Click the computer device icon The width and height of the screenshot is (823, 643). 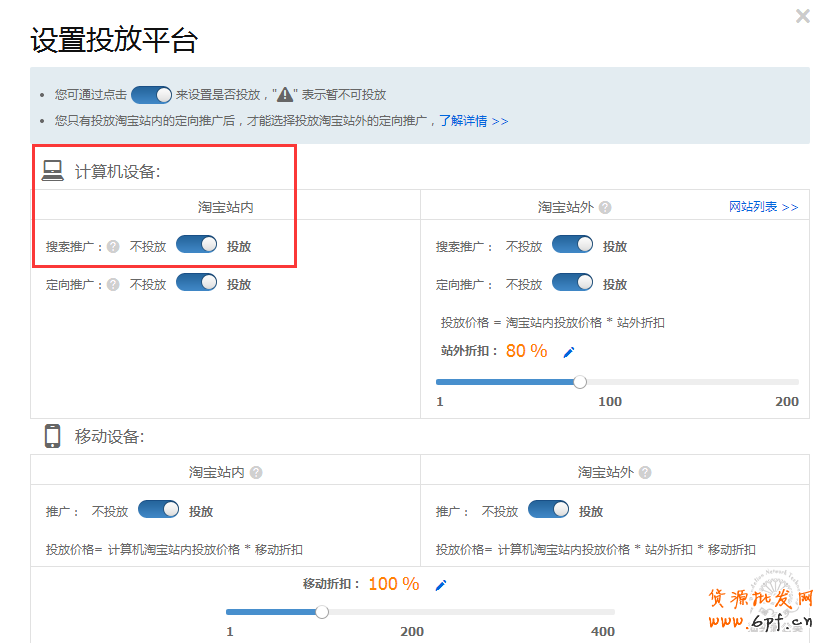[52, 171]
